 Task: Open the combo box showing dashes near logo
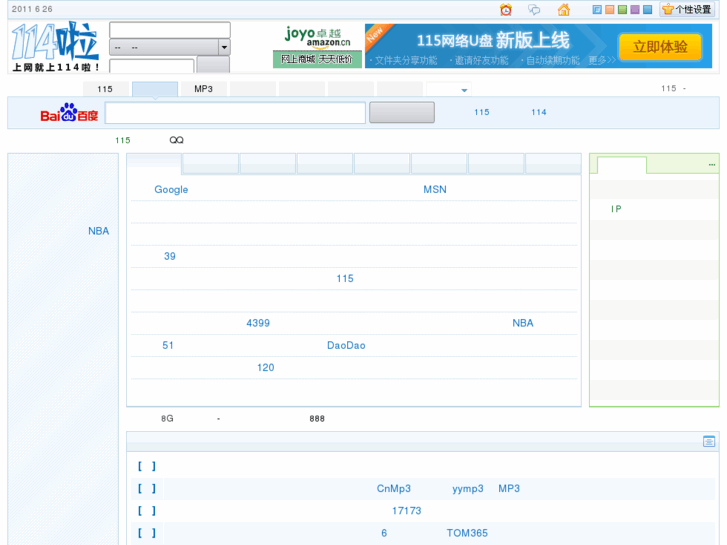pyautogui.click(x=170, y=47)
